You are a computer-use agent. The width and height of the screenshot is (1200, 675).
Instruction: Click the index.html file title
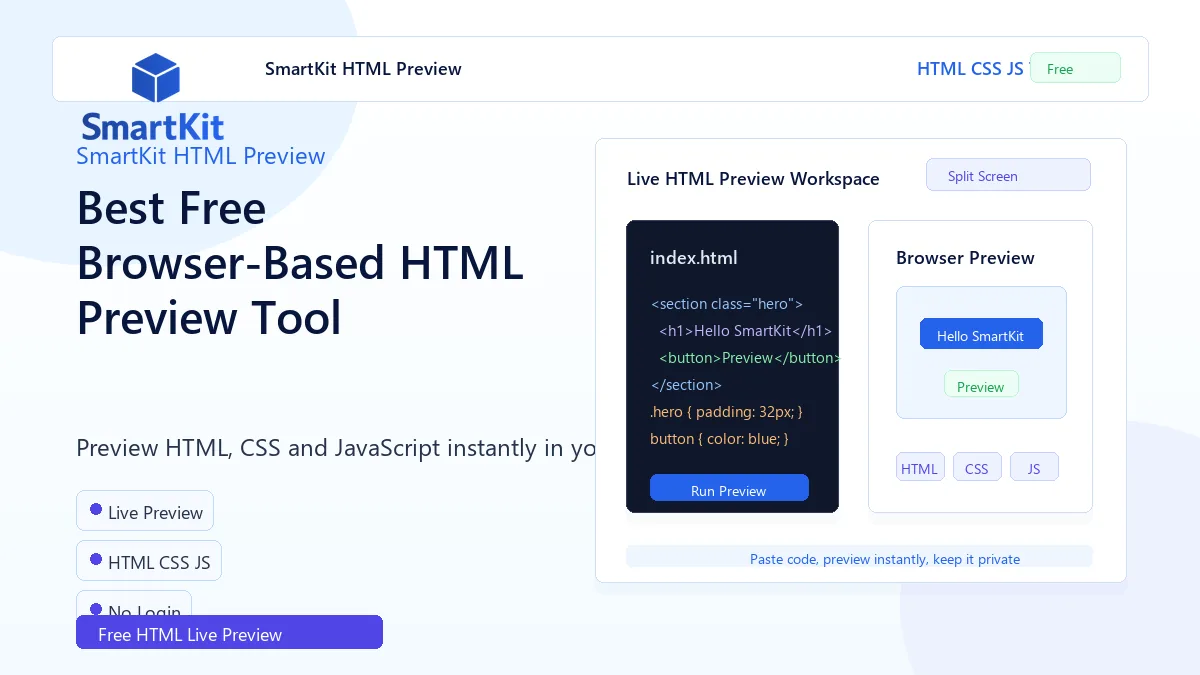(x=694, y=257)
